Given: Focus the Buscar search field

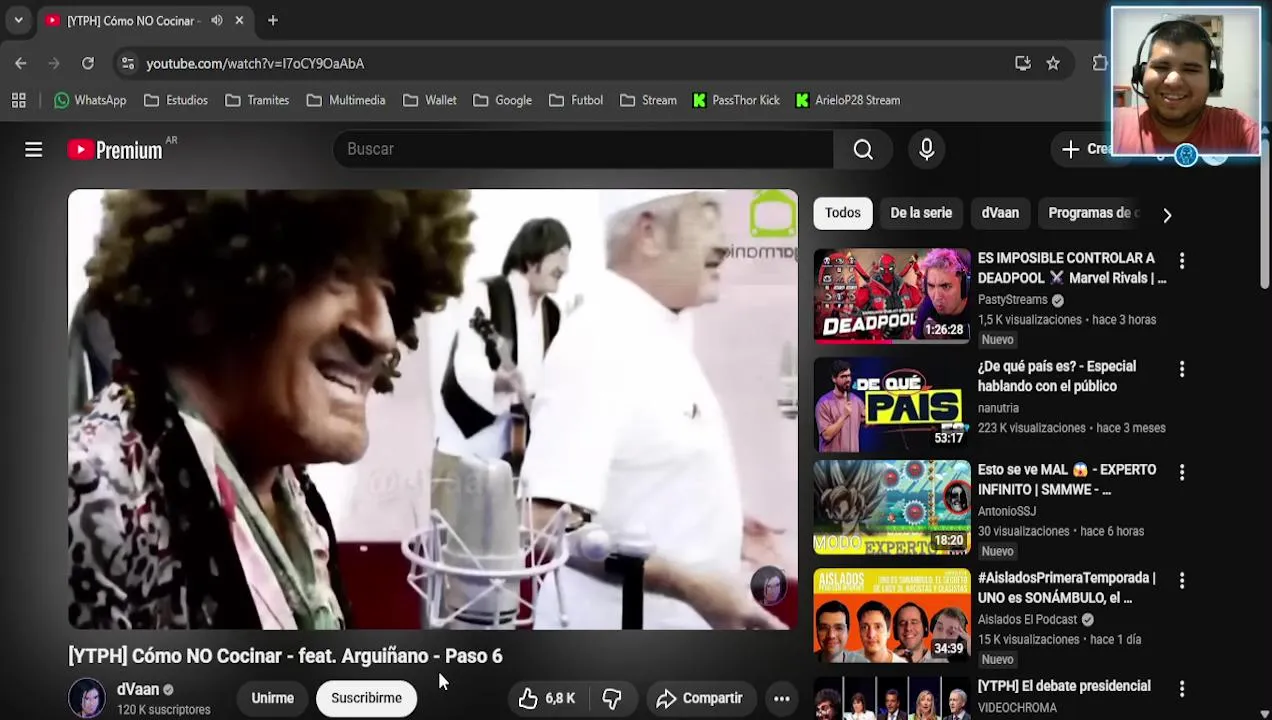Looking at the screenshot, I should [583, 149].
